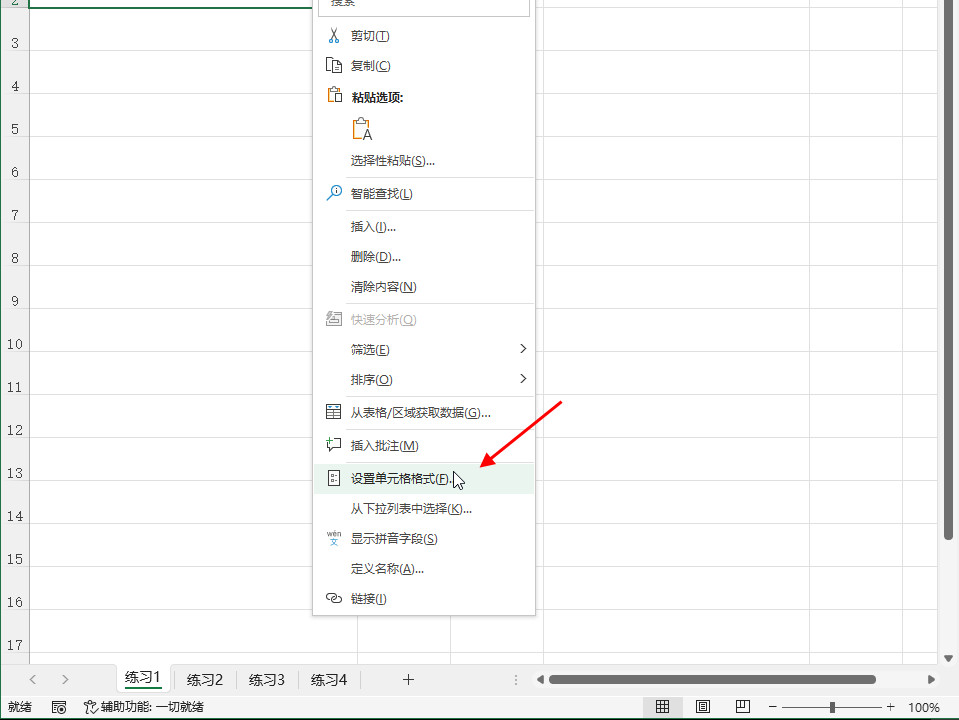Switch to the 练习1 sheet tab
The width and height of the screenshot is (959, 720).
tap(143, 678)
